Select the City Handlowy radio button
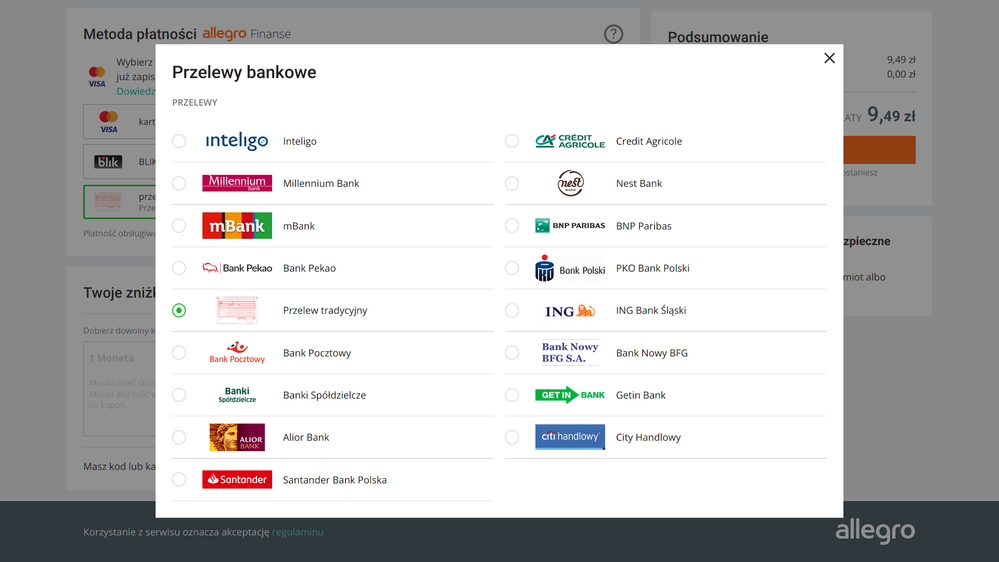Image resolution: width=999 pixels, height=562 pixels. [512, 437]
